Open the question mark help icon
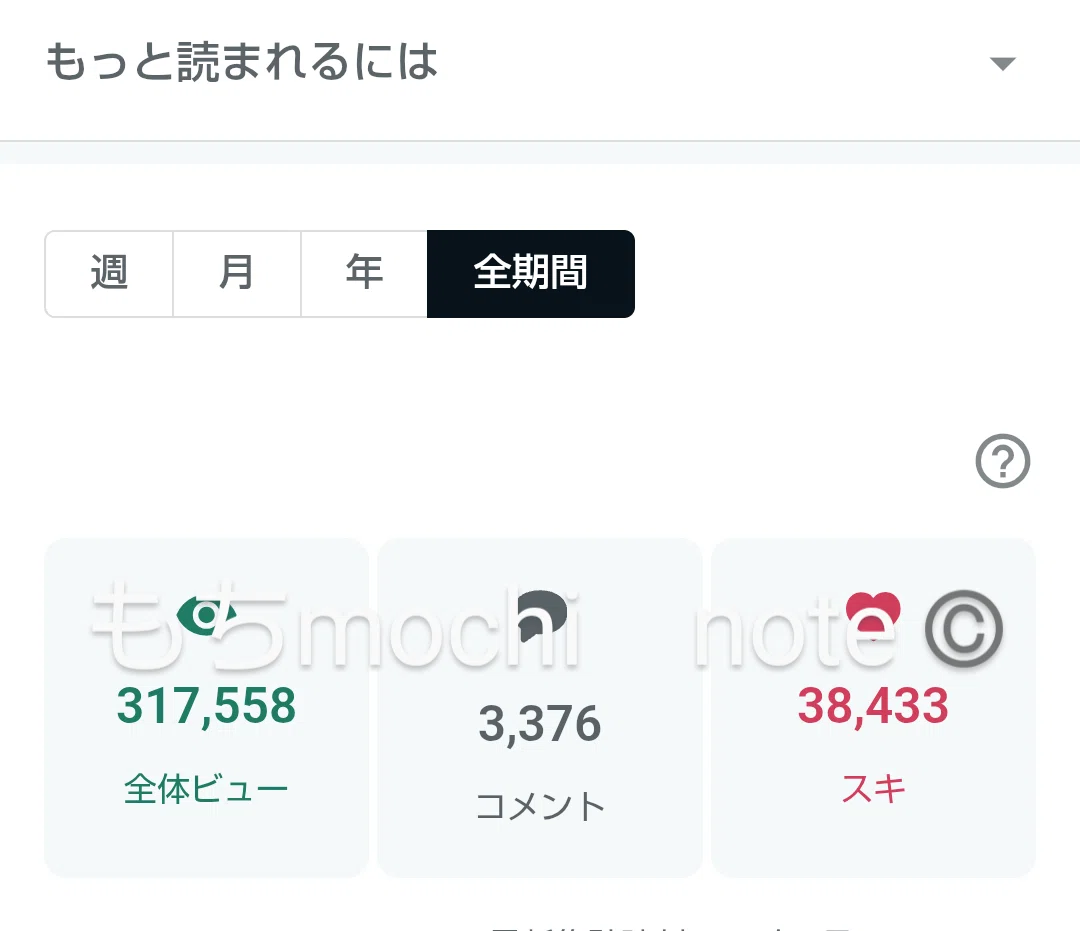The image size is (1080, 931). pos(1002,461)
